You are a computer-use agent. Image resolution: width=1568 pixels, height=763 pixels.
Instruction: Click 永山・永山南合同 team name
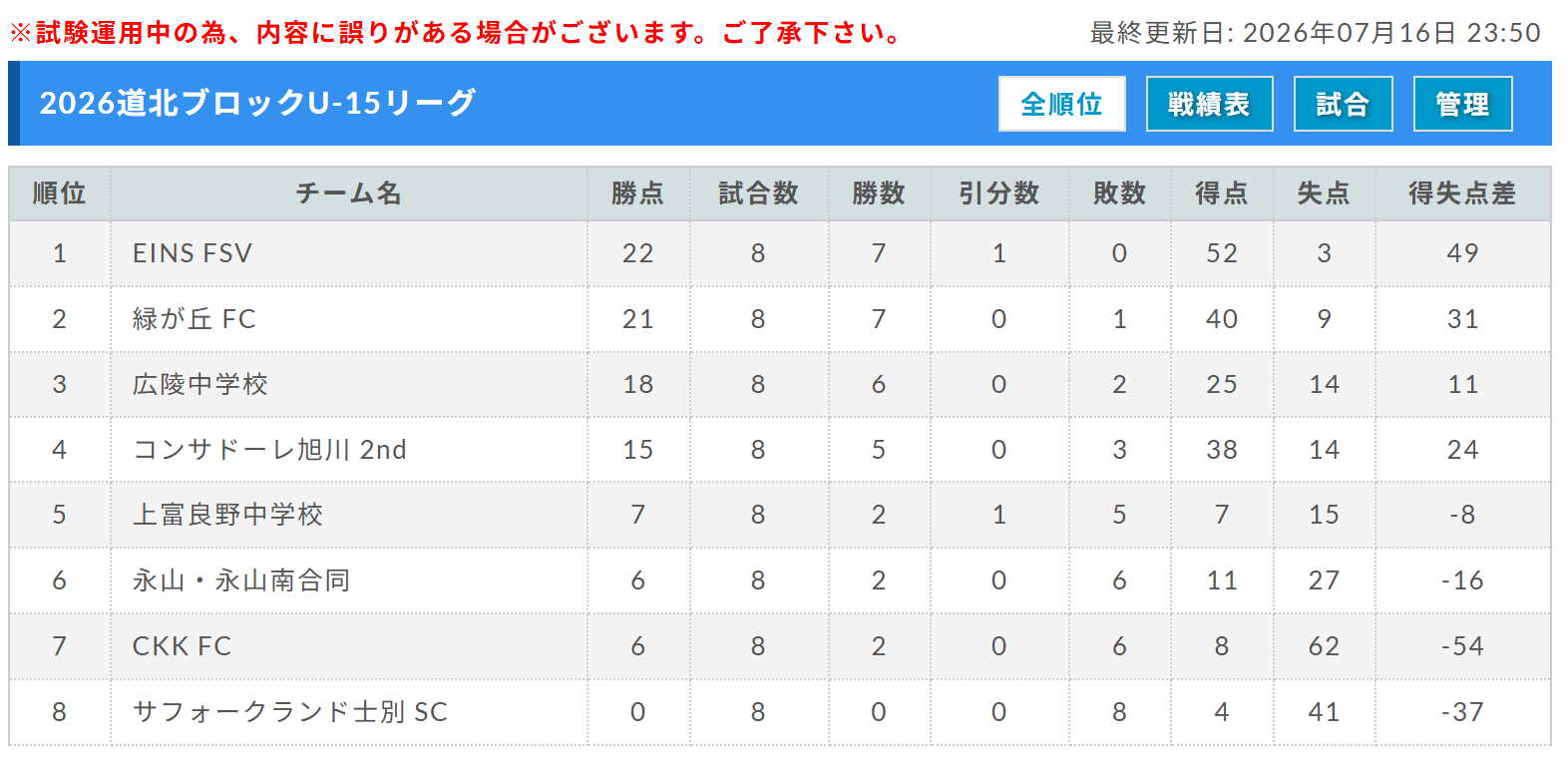[x=241, y=580]
